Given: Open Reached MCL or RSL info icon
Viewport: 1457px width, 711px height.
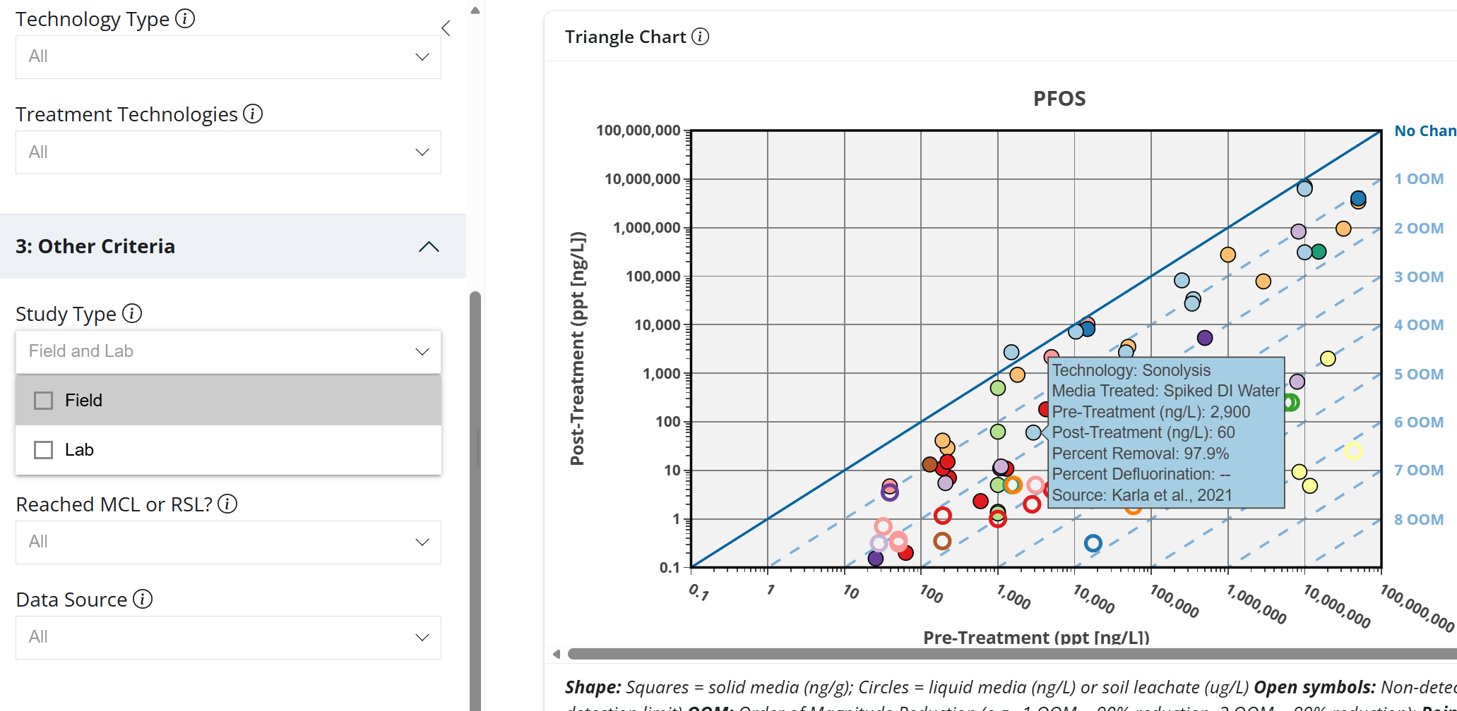Looking at the screenshot, I should pyautogui.click(x=227, y=504).
